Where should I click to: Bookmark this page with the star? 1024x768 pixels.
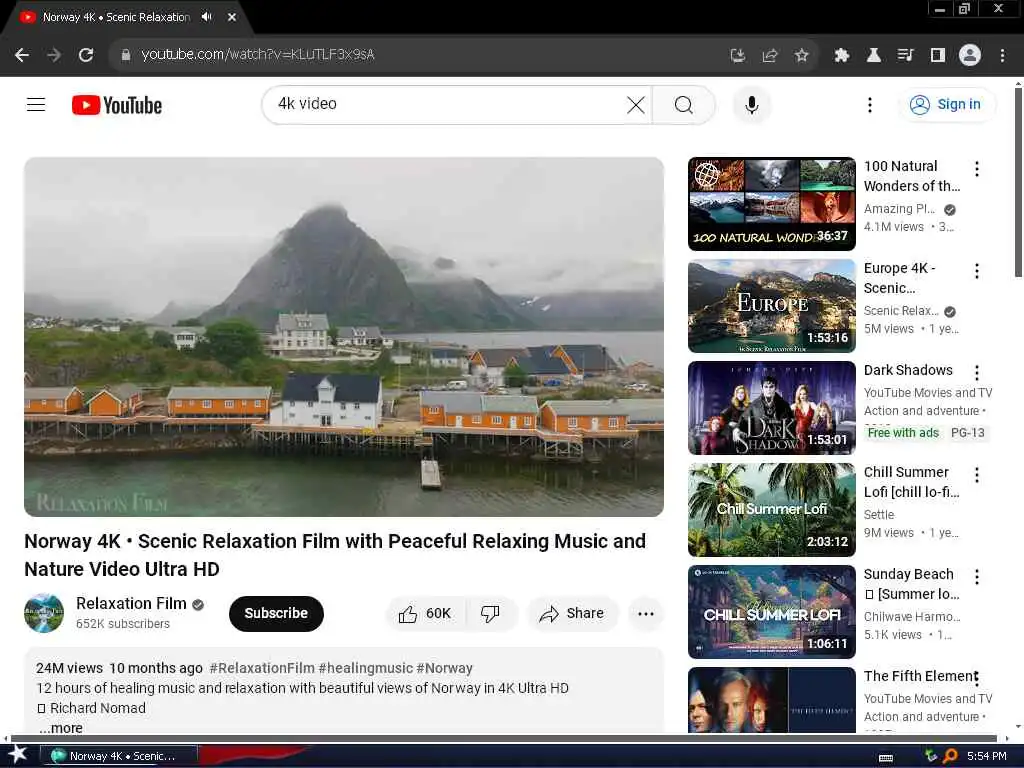[x=802, y=55]
